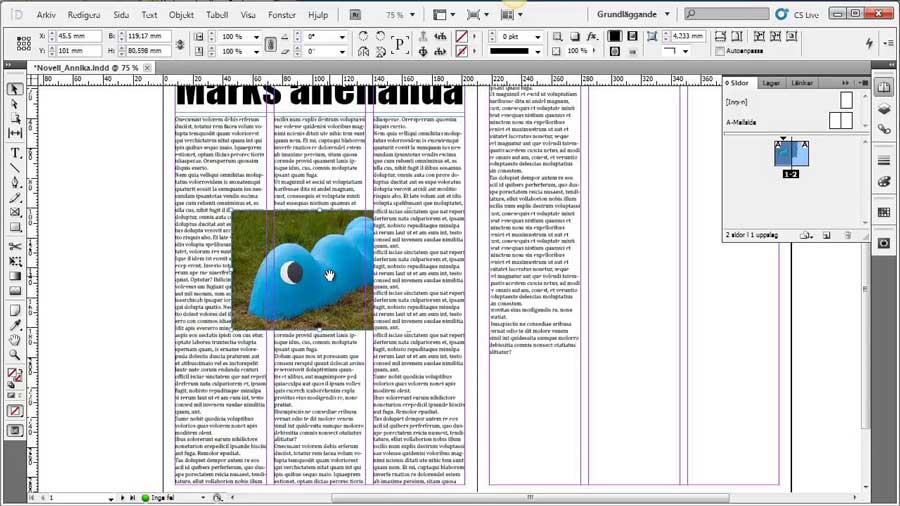Select the Pencil tool
900x506 pixels.
15,197
